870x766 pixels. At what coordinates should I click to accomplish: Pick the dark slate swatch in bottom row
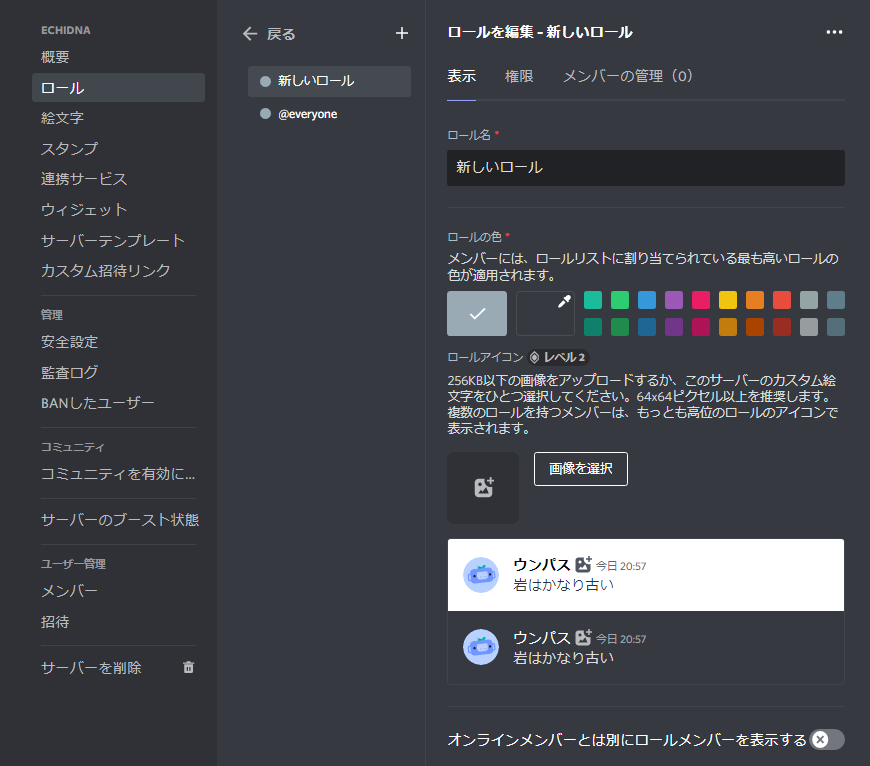(x=836, y=327)
